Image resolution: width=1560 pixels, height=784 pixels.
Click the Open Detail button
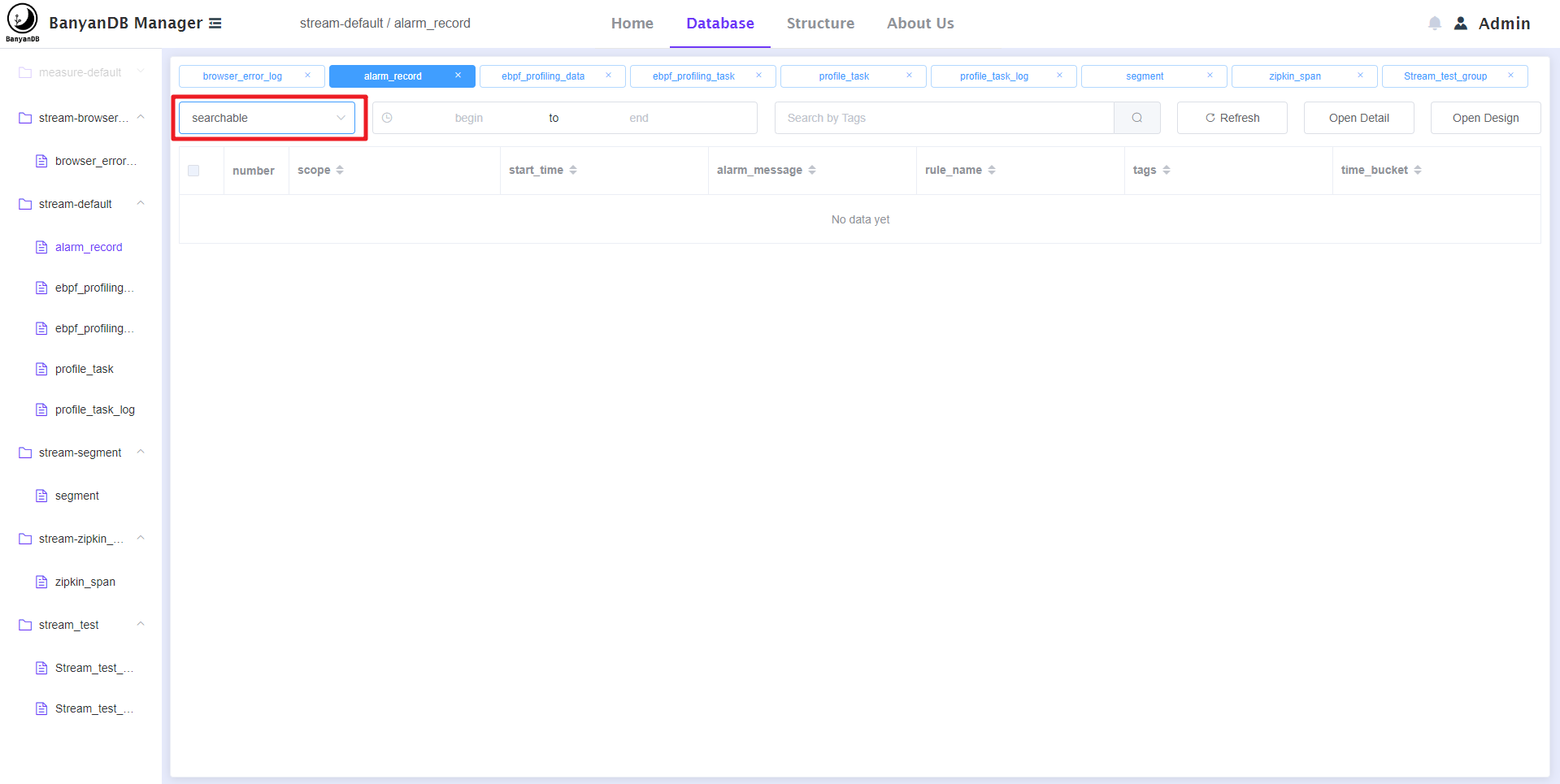pyautogui.click(x=1359, y=118)
